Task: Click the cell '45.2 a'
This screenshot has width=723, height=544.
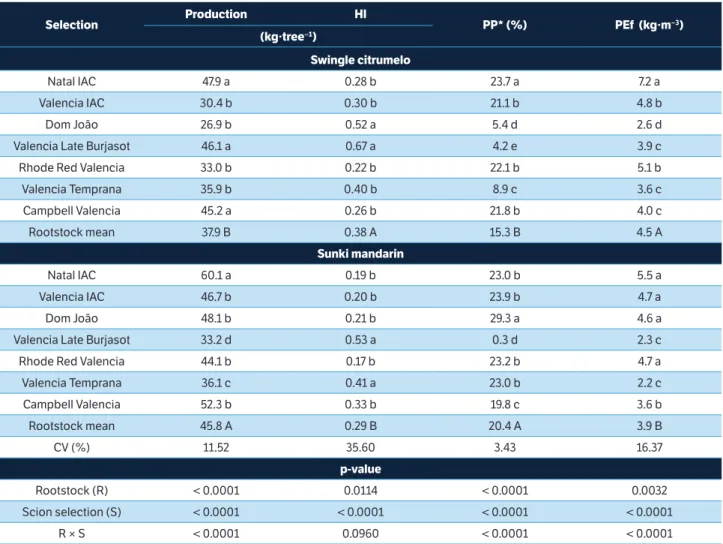Action: [x=216, y=211]
